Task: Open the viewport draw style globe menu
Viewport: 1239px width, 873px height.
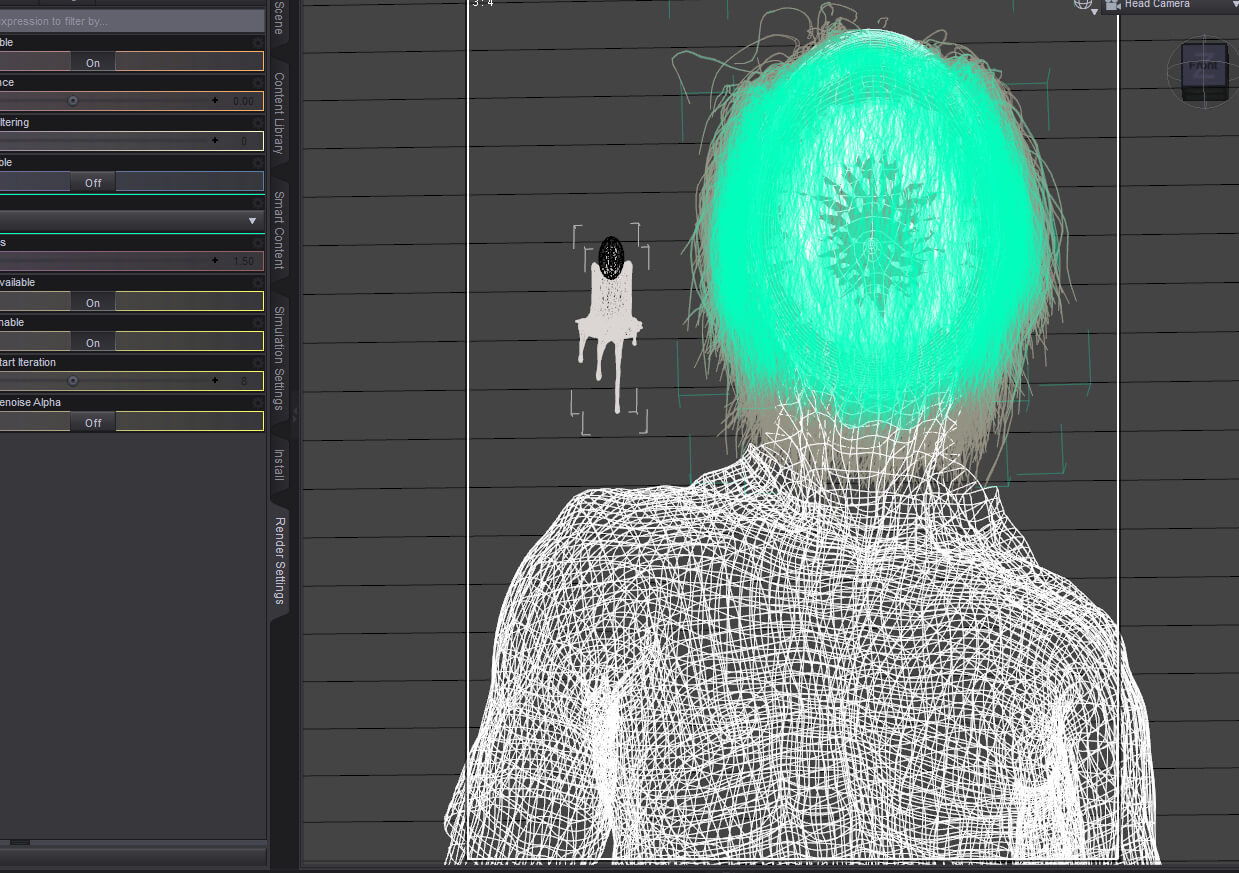Action: pos(1085,5)
